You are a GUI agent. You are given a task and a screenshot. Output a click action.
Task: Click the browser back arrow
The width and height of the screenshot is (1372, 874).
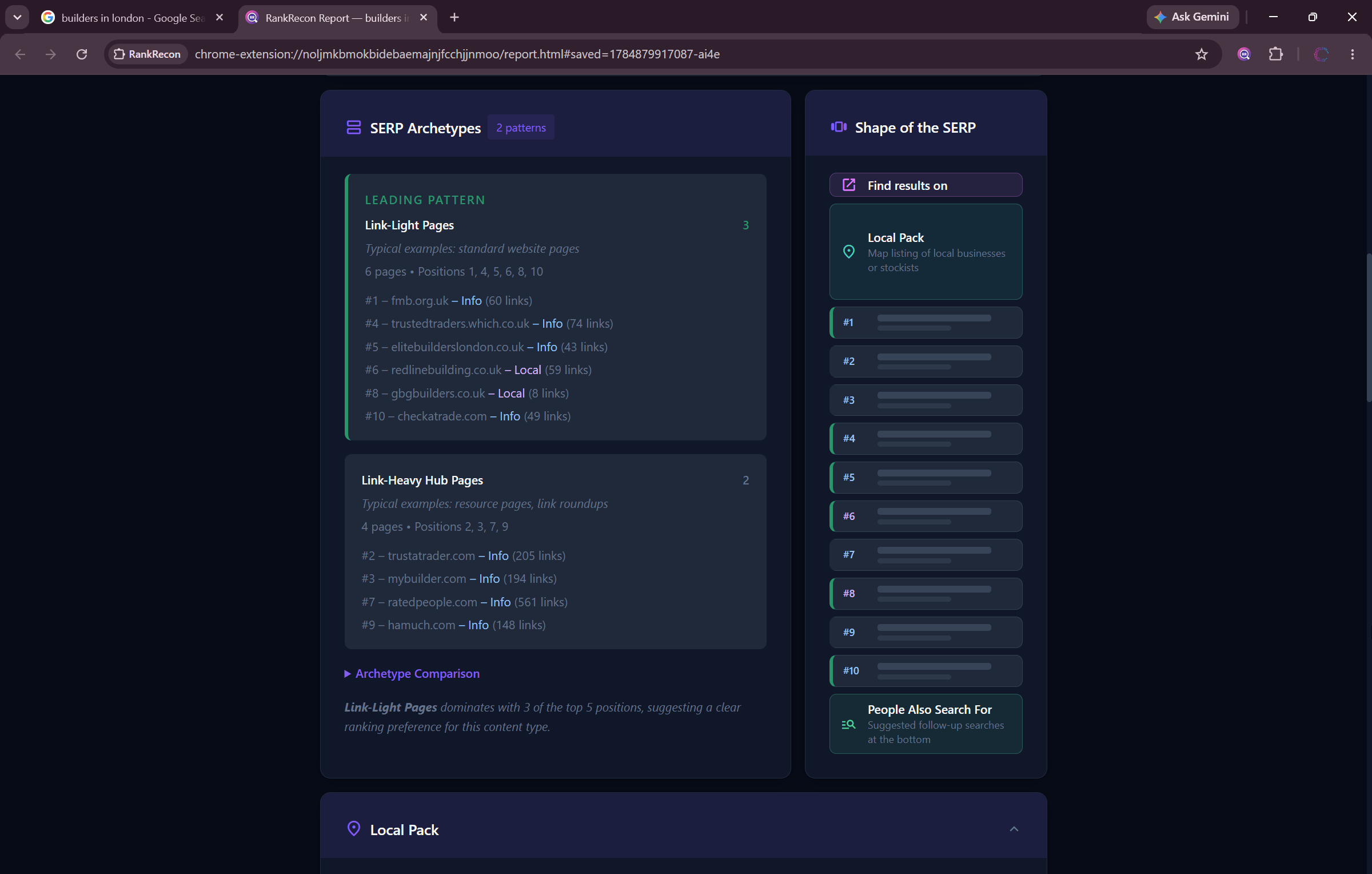pyautogui.click(x=20, y=54)
